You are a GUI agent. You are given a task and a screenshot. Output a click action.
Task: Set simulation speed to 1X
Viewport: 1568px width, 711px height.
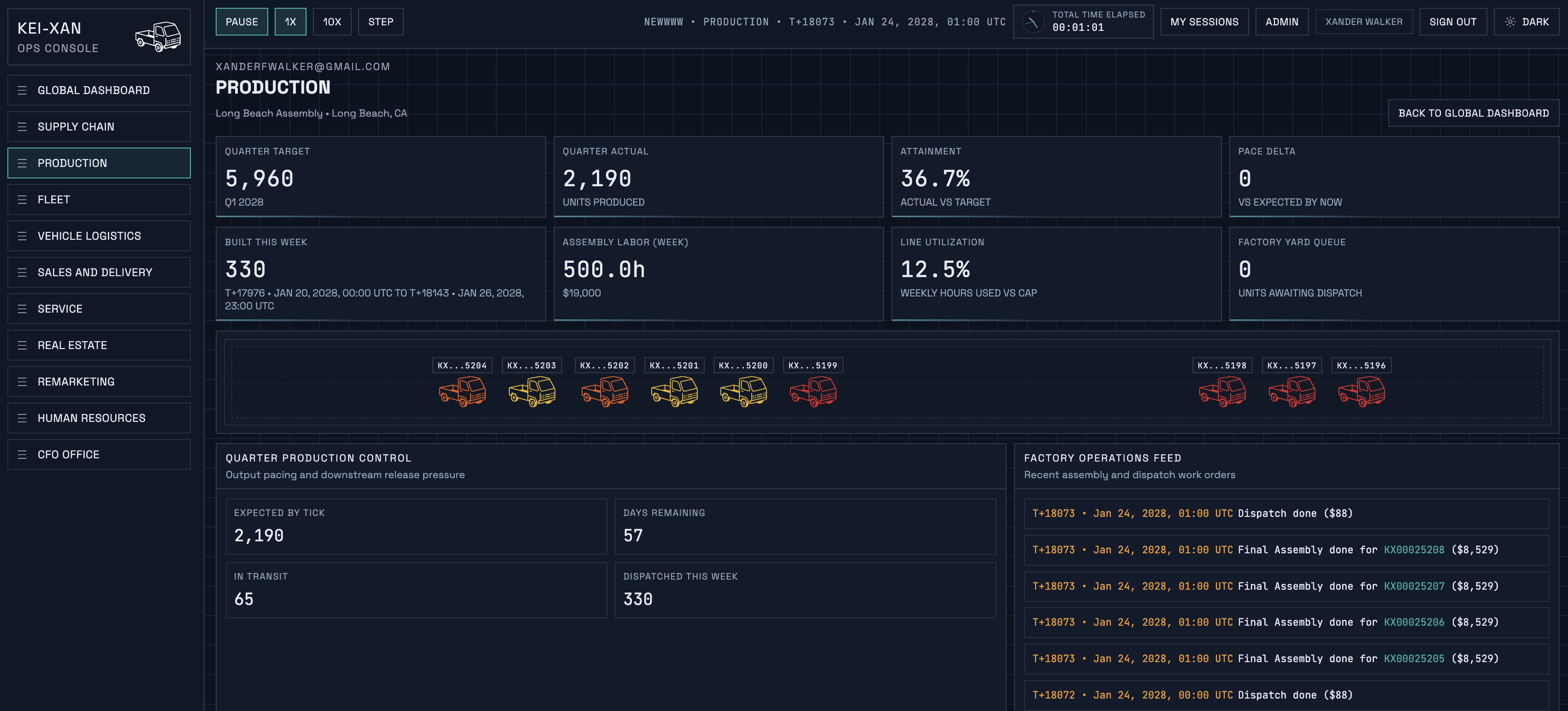point(290,22)
